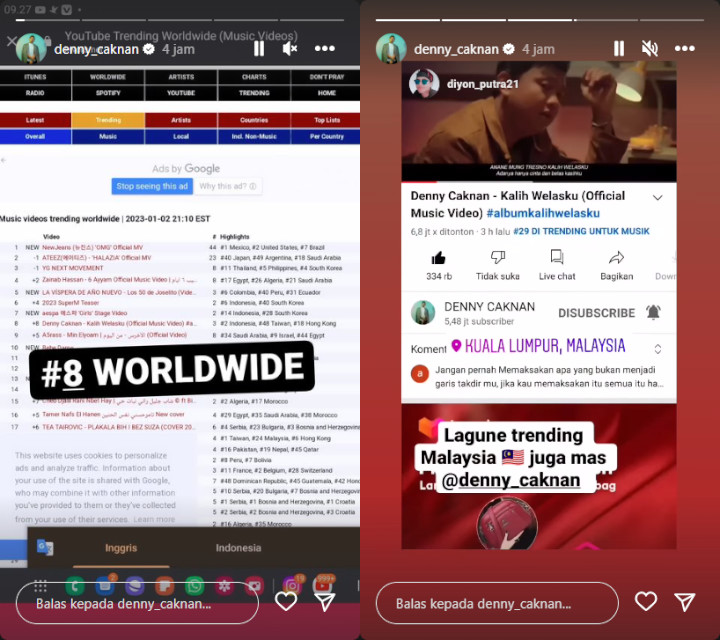Open DENNY CAKNAN channel avatar

click(x=423, y=313)
